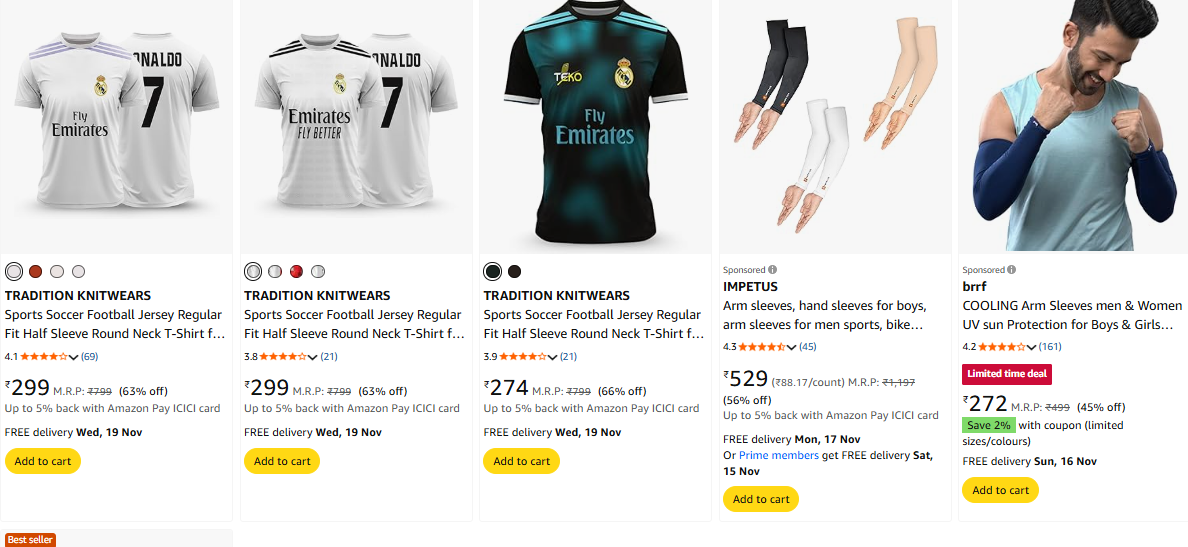Choose red swatch on the 3.8-rated jersey

pyautogui.click(x=296, y=271)
